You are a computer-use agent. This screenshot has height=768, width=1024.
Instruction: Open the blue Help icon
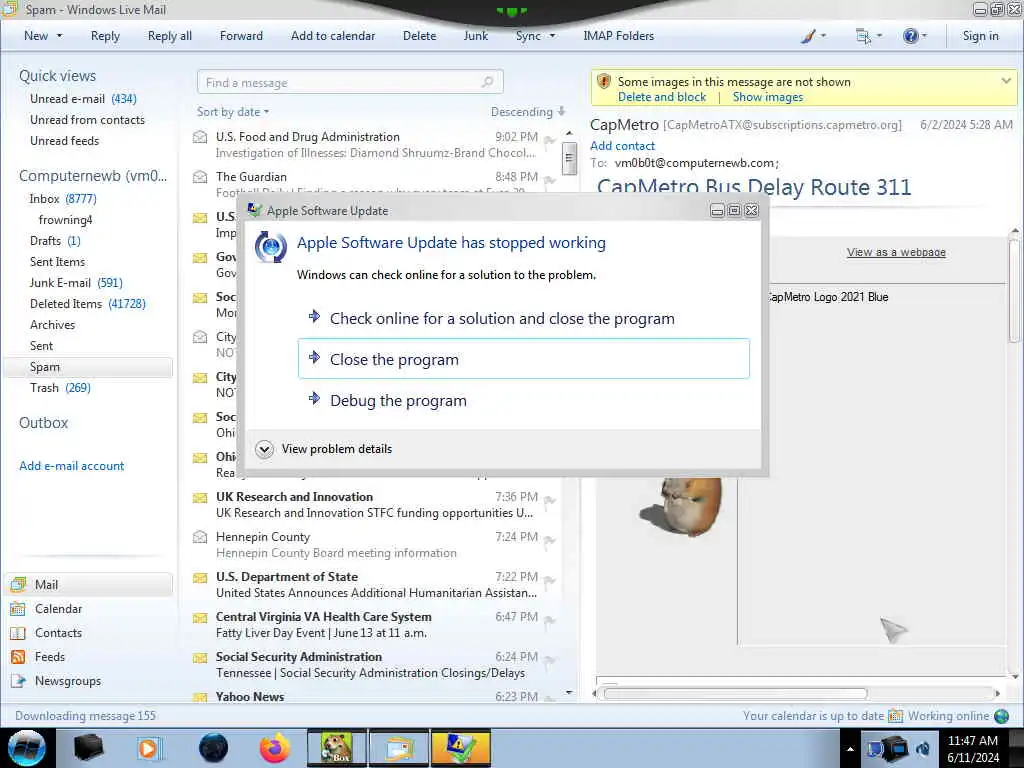[x=910, y=36]
